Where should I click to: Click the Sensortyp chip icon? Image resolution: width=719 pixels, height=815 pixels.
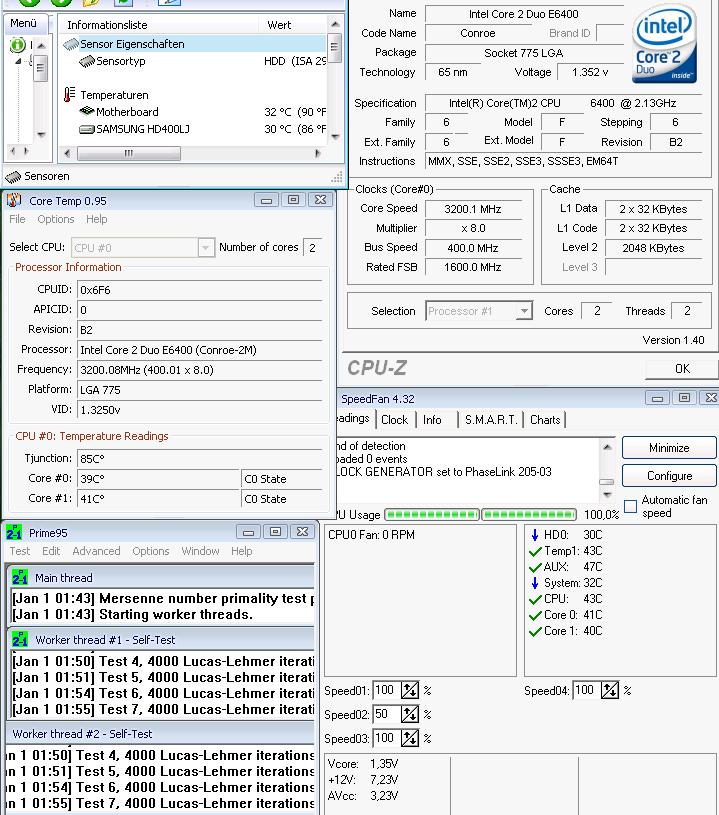click(x=86, y=61)
